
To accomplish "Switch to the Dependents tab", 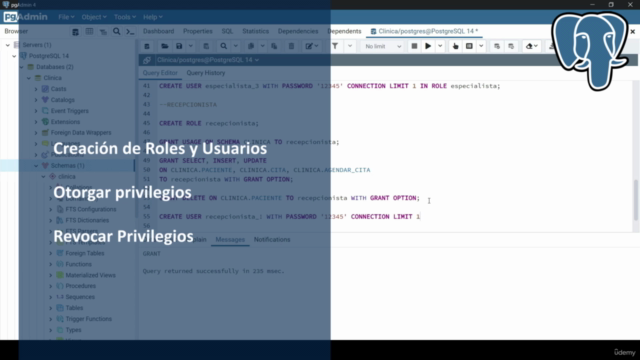I will [x=344, y=31].
